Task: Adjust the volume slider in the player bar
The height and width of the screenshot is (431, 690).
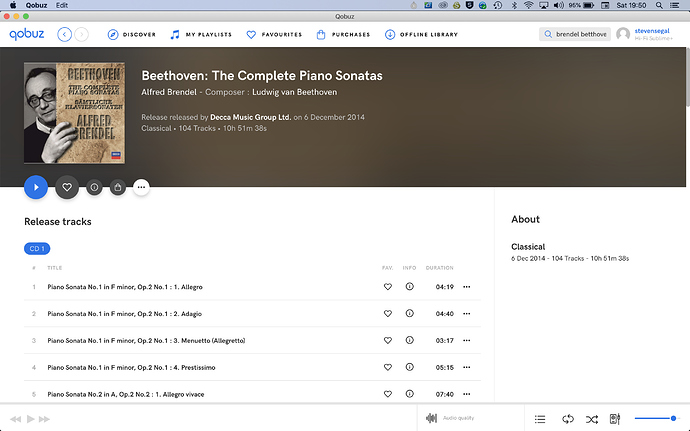Action: (656, 418)
